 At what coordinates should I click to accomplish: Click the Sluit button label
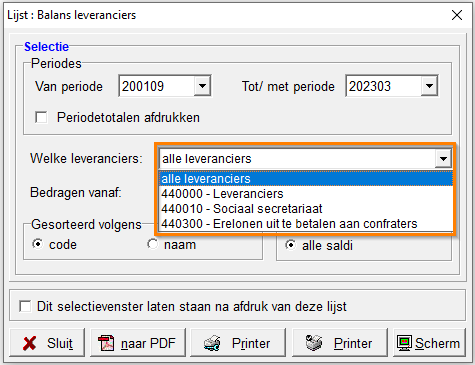60,343
